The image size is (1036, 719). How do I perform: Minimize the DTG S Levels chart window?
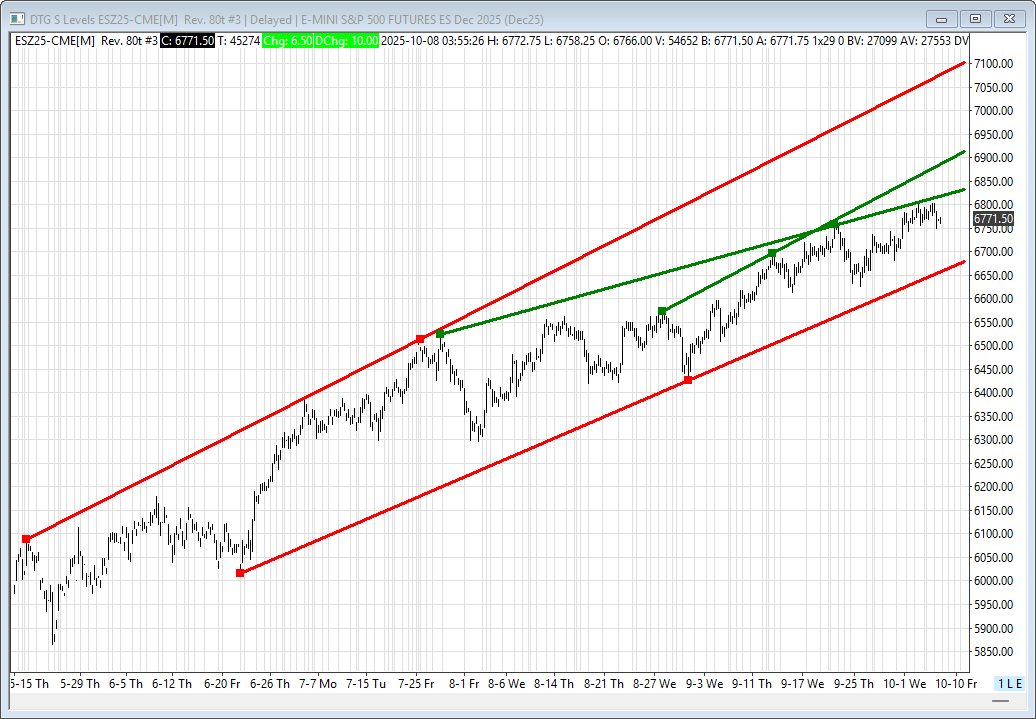pyautogui.click(x=942, y=18)
